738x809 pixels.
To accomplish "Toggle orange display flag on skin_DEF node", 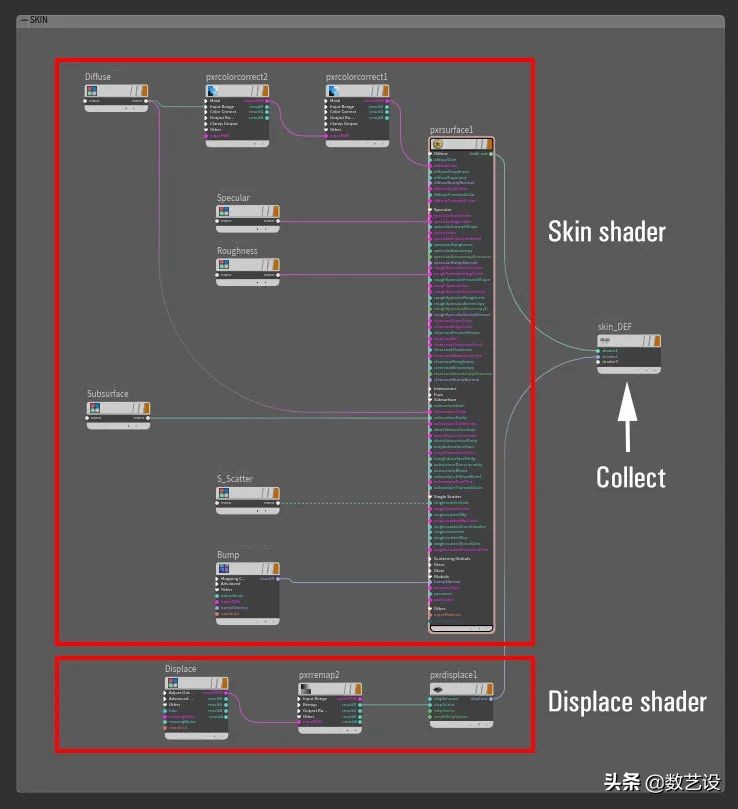I will pos(656,341).
